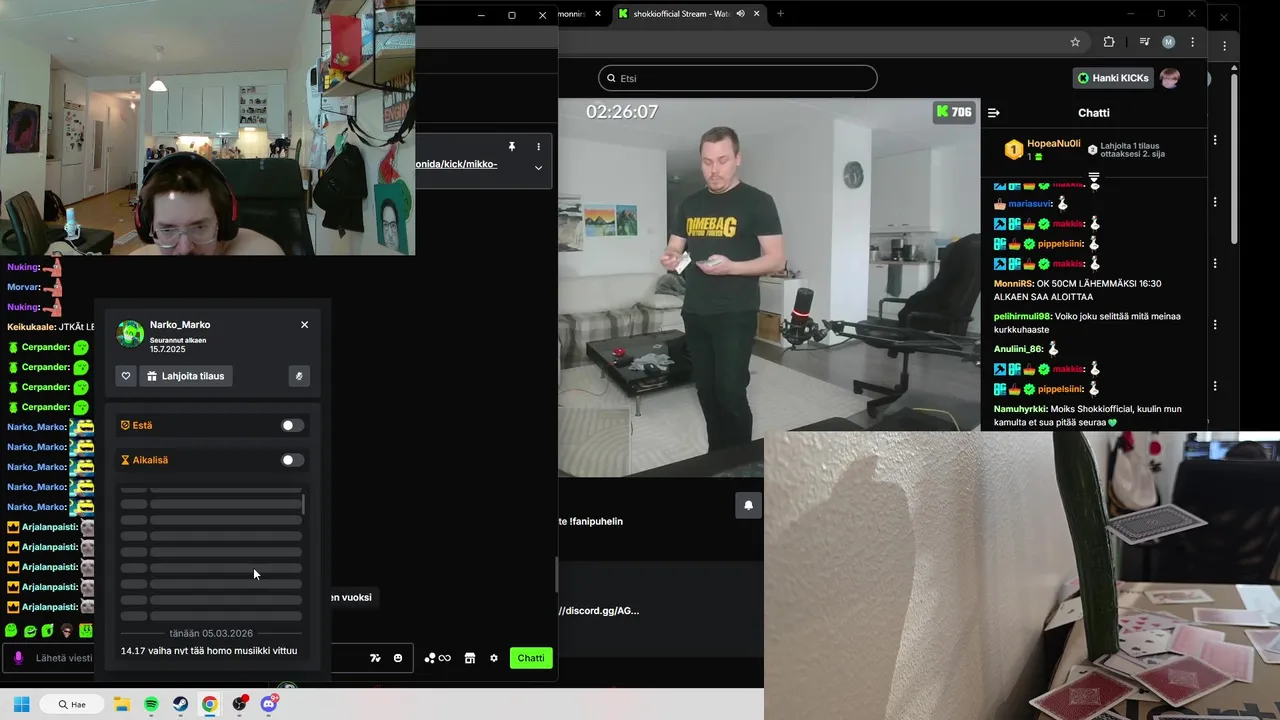Click the notification bell below the video

click(x=748, y=506)
